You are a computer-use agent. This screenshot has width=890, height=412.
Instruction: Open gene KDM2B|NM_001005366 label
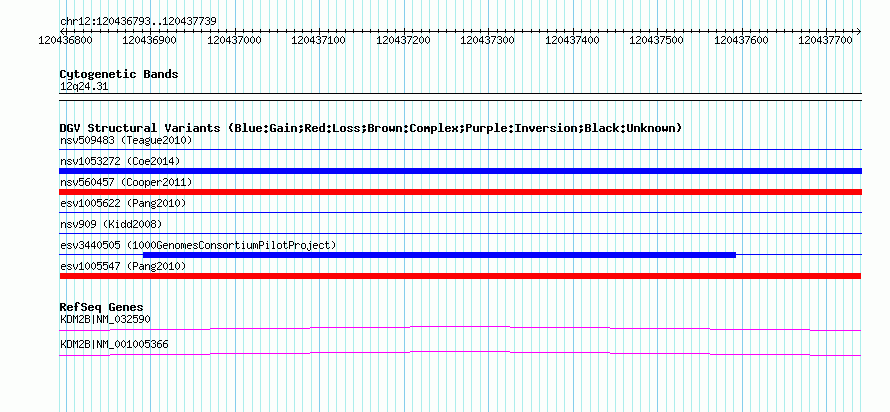pyautogui.click(x=114, y=344)
